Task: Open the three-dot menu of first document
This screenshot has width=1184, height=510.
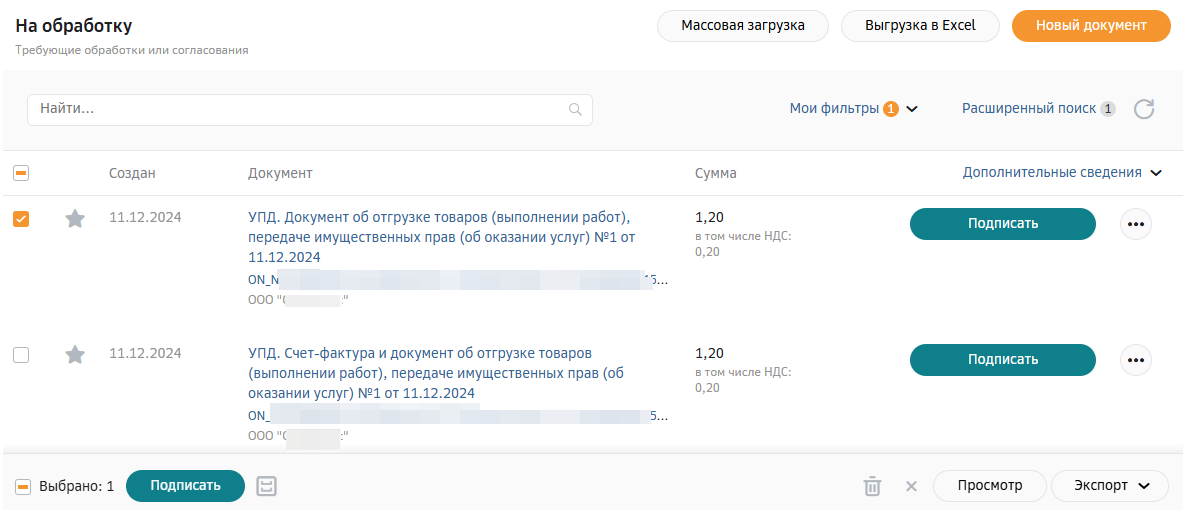Action: coord(1136,224)
